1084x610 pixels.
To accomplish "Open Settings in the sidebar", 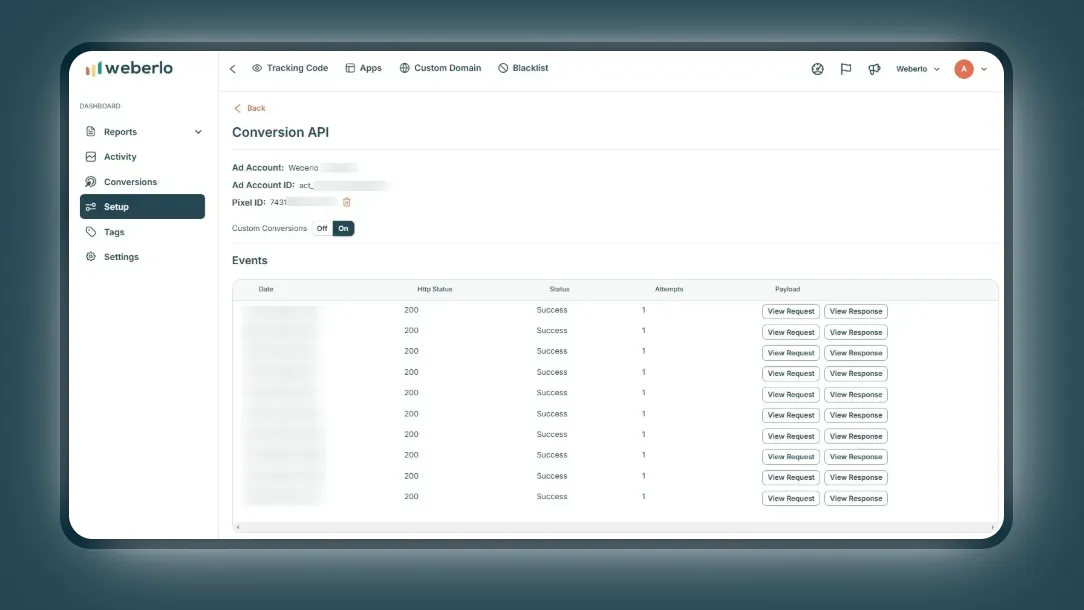I will 142,257.
